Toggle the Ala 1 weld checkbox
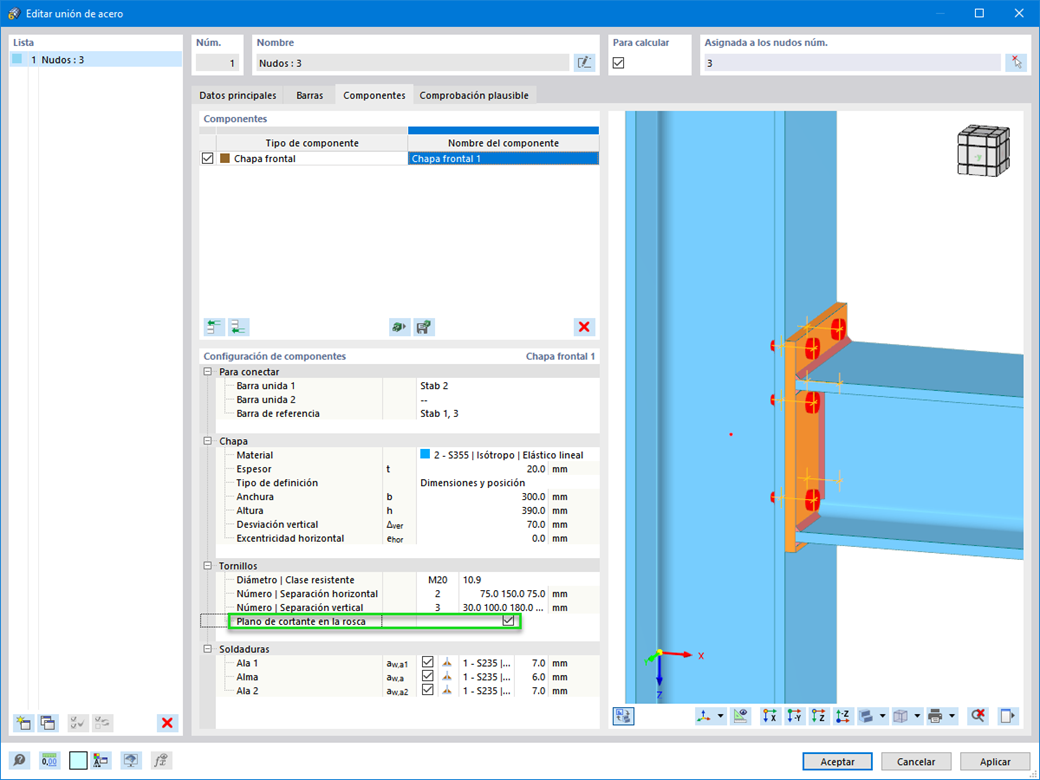The image size is (1040, 780). [428, 663]
